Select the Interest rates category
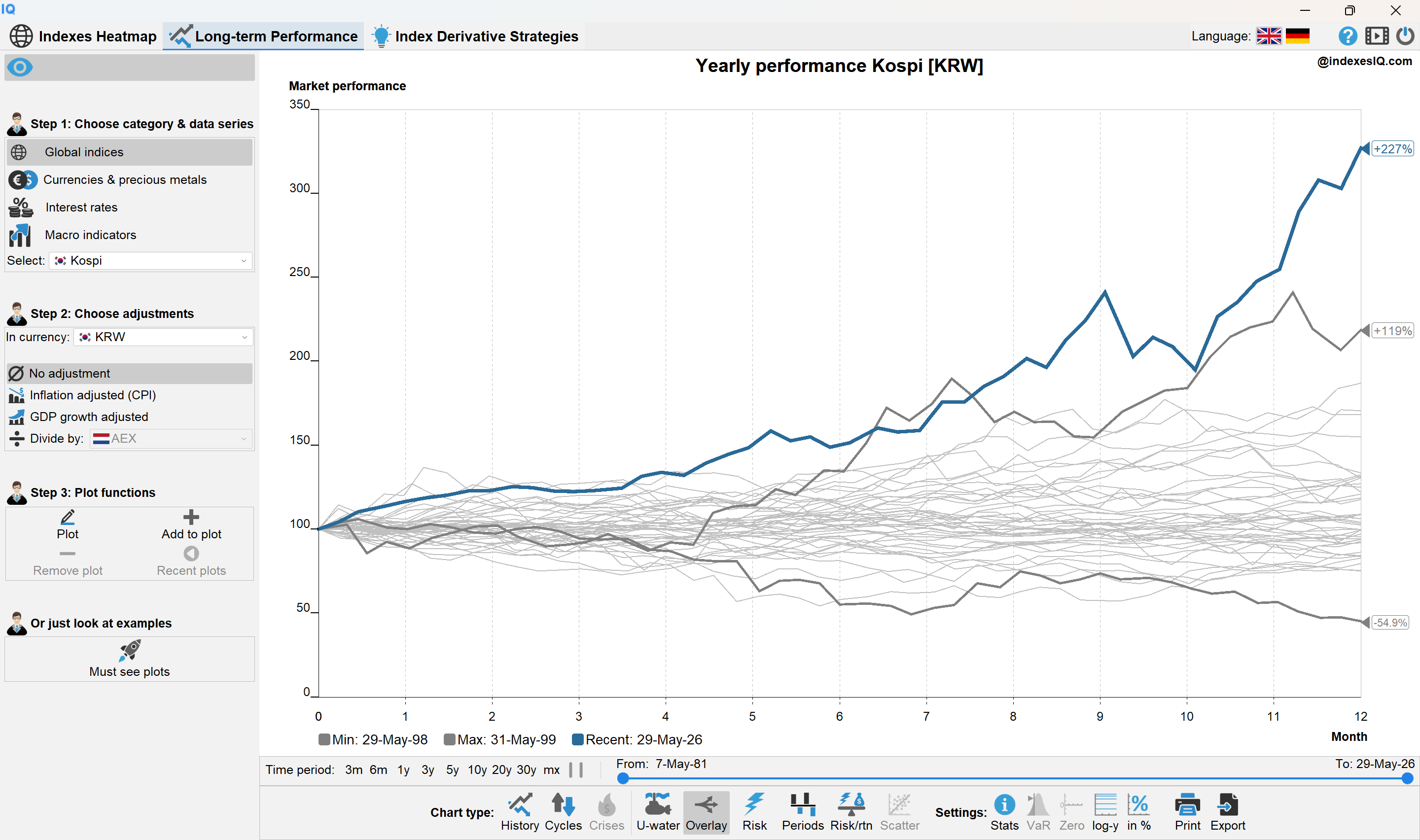 130,208
